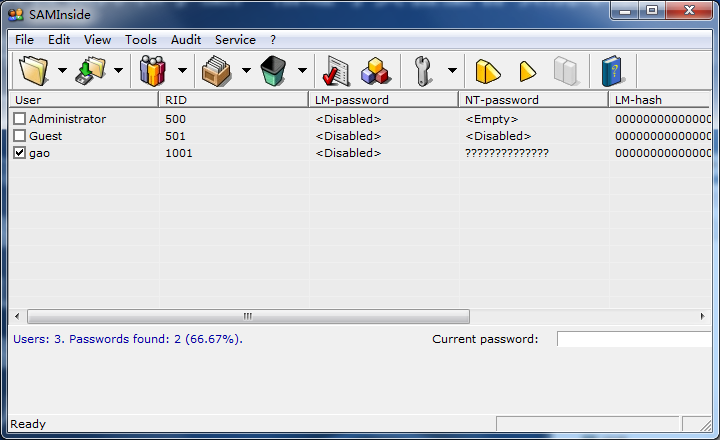The height and width of the screenshot is (440, 720).
Task: Click the import local users icon
Action: 90,71
